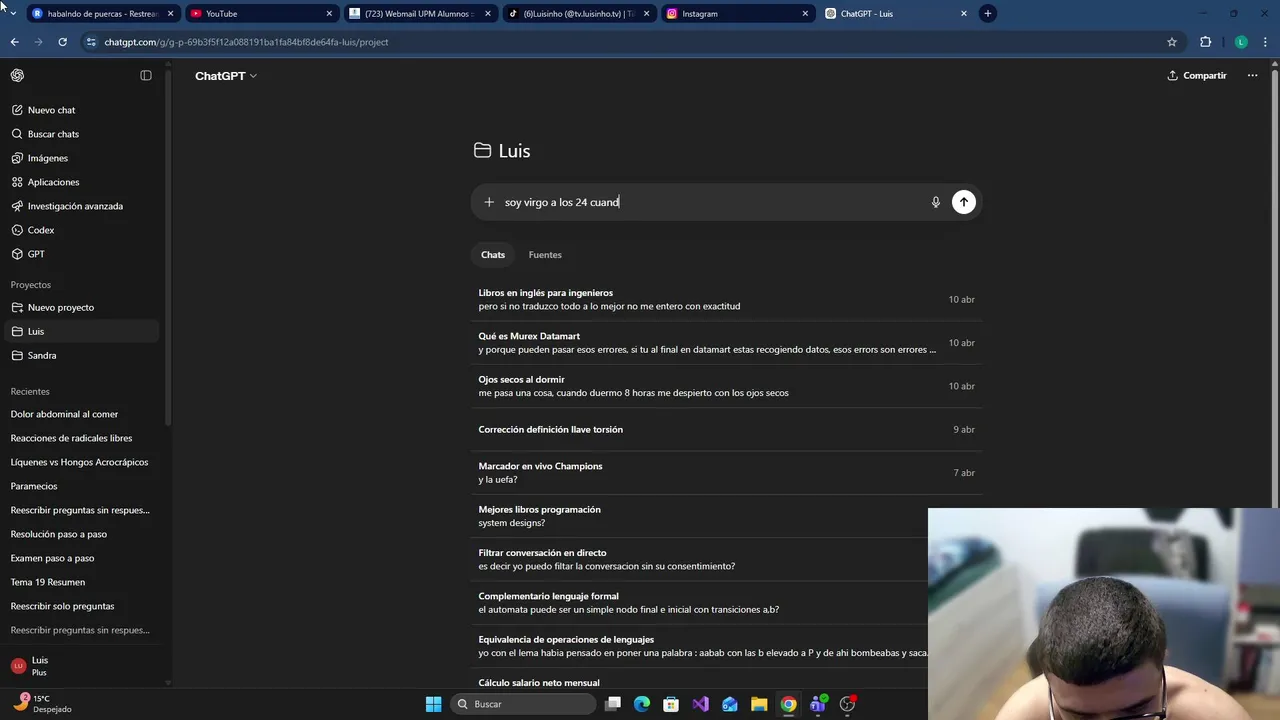The image size is (1280, 720).
Task: Open tab search dropdown arrow
Action: (x=12, y=14)
